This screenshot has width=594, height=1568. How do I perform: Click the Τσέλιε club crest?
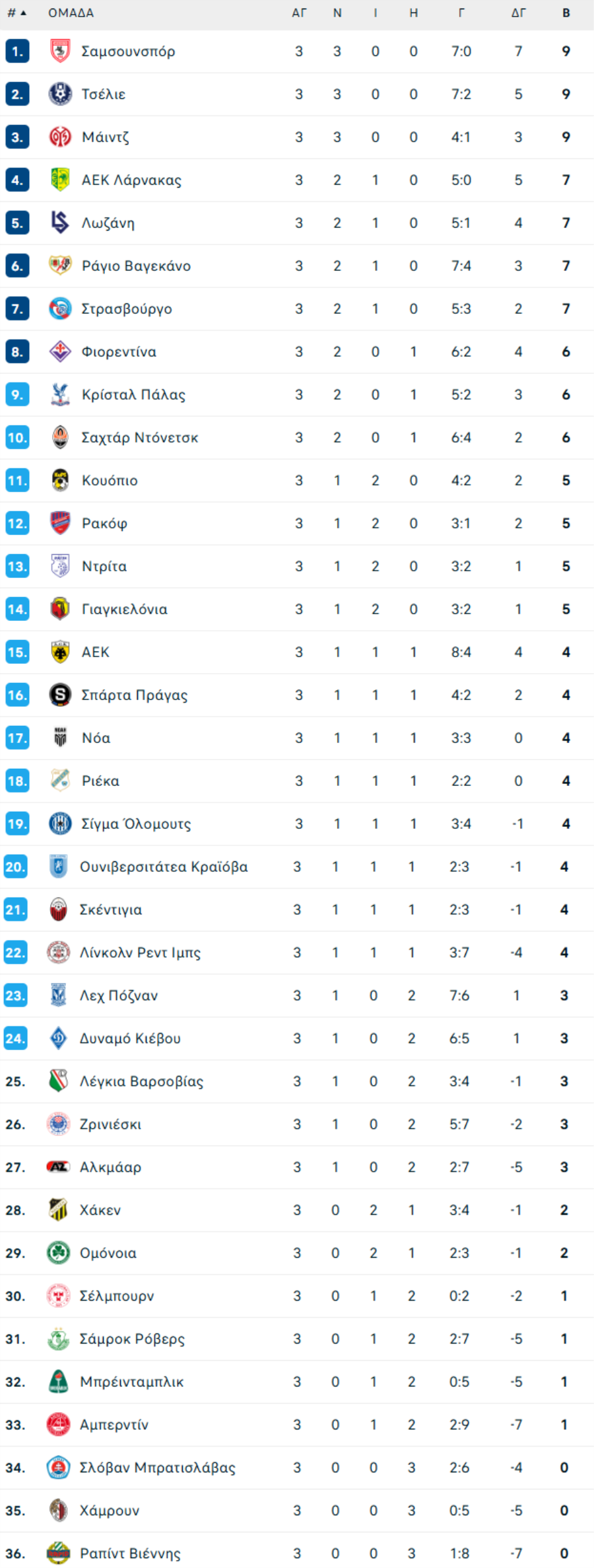click(60, 94)
